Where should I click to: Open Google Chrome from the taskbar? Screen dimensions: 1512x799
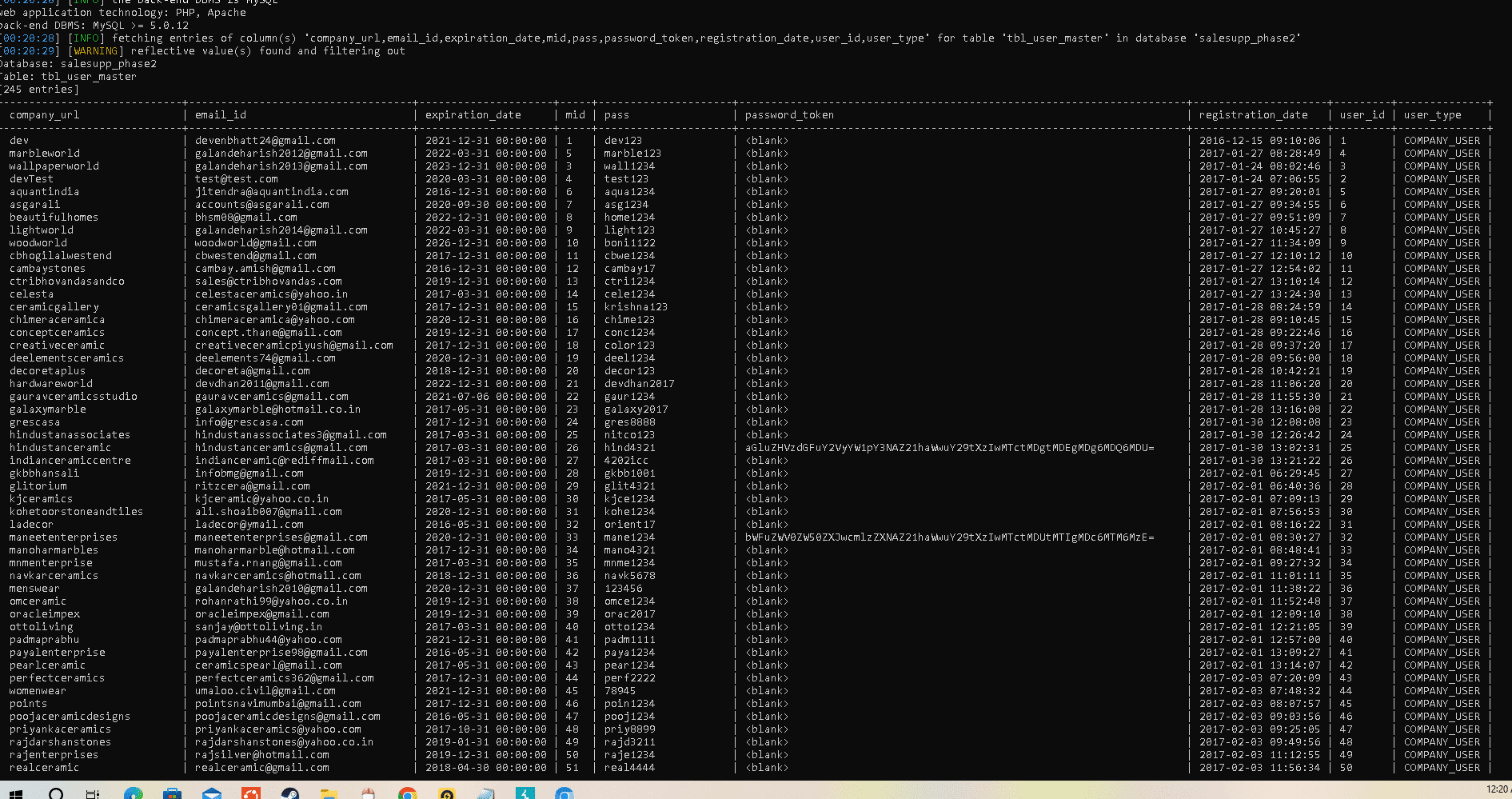point(408,793)
